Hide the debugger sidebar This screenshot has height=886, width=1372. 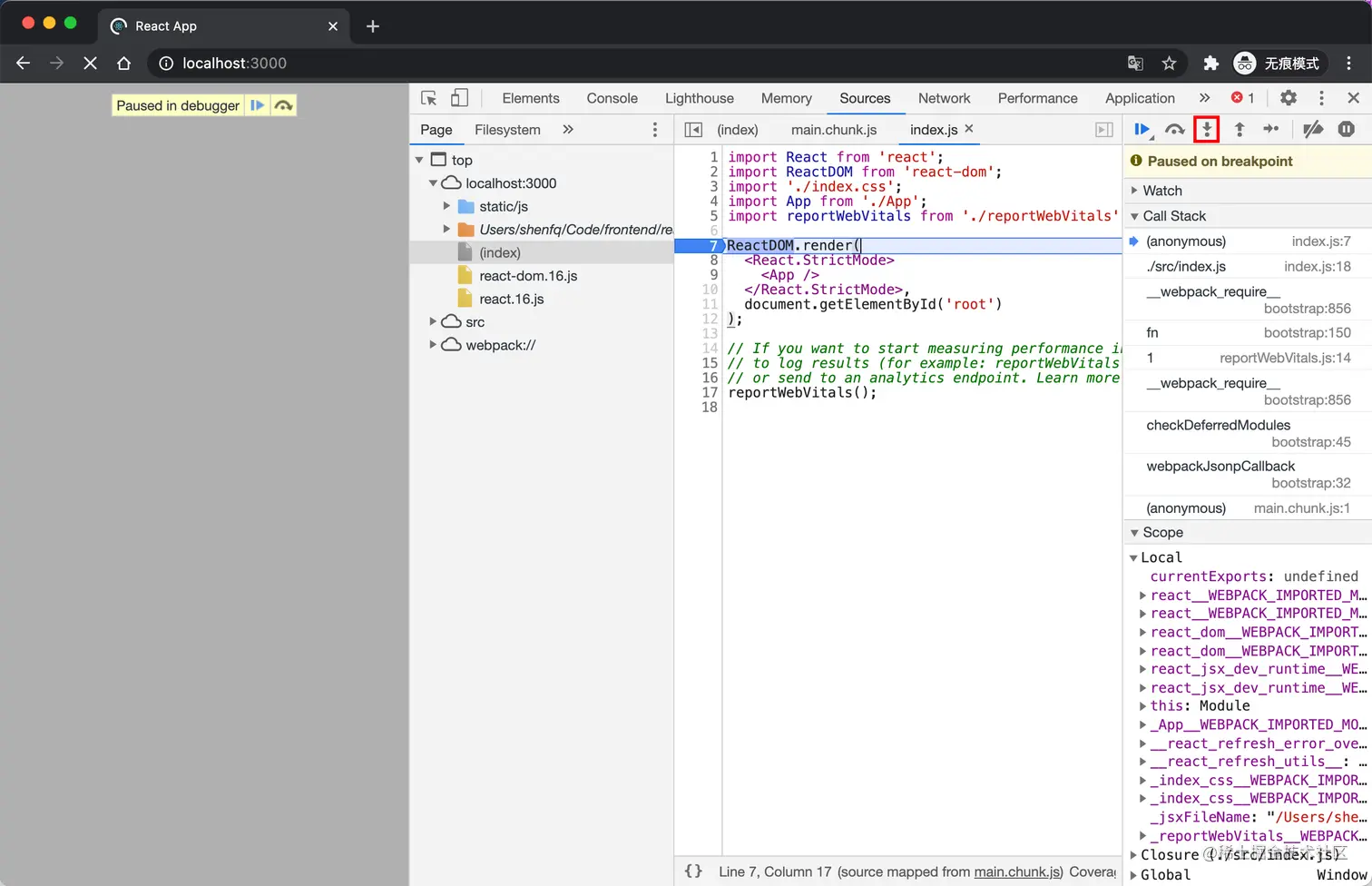(x=1104, y=130)
